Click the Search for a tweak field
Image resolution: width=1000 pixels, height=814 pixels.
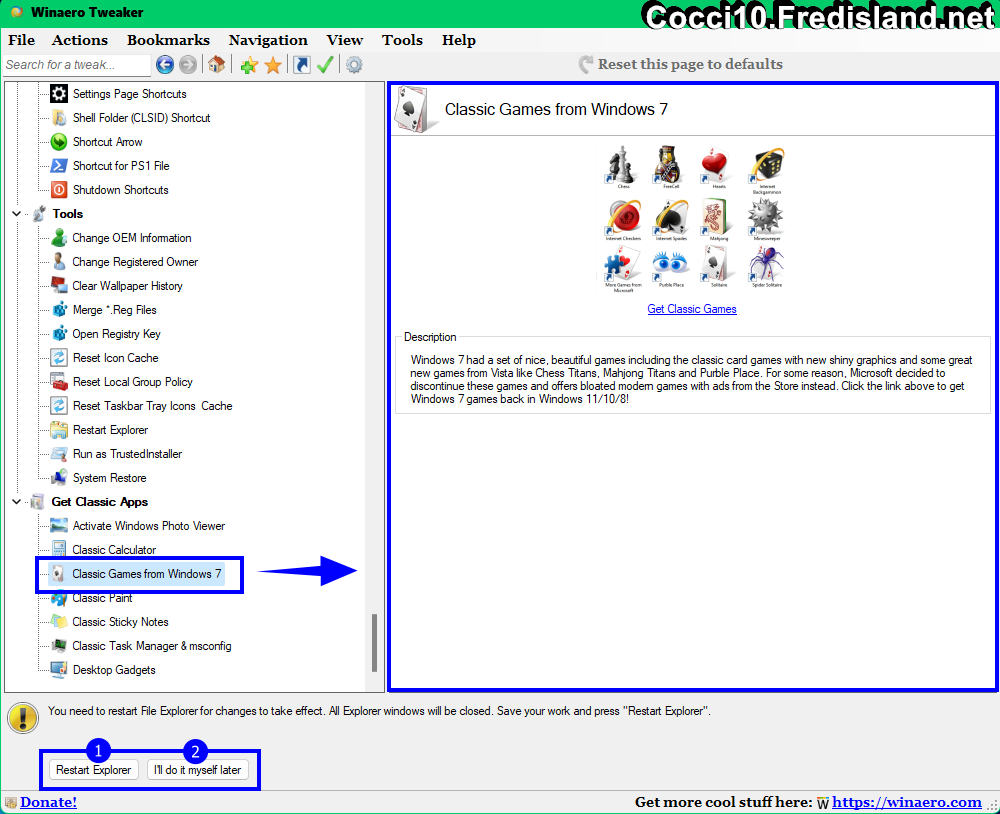(77, 65)
